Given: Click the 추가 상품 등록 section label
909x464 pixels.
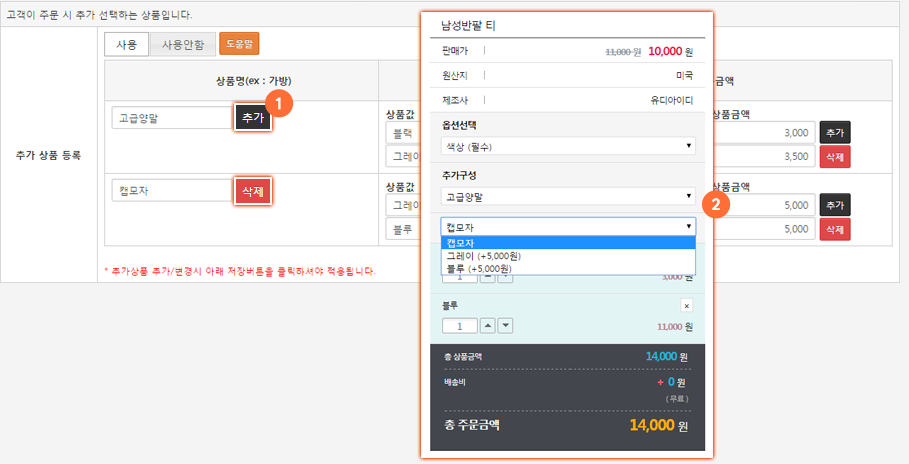Looking at the screenshot, I should click(48, 155).
